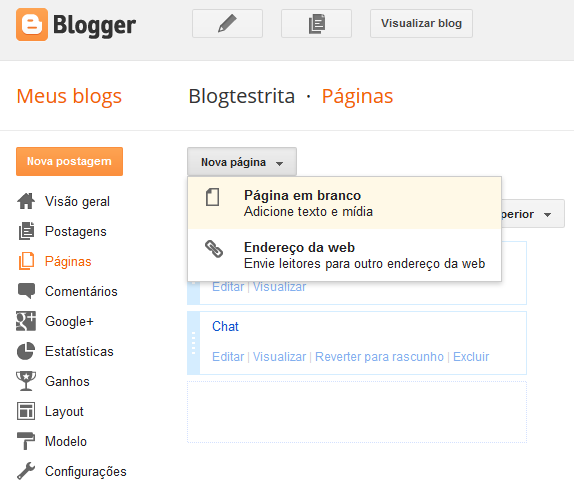Open Estatísticas in sidebar

point(79,352)
